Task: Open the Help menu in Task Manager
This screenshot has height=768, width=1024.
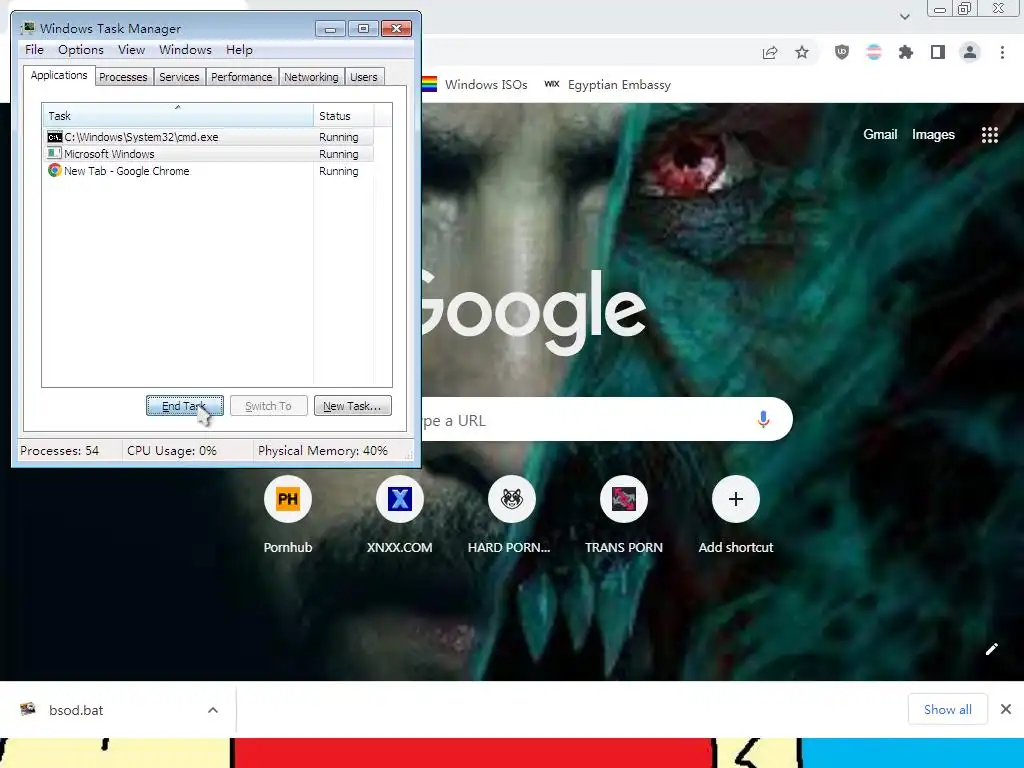Action: pos(239,50)
